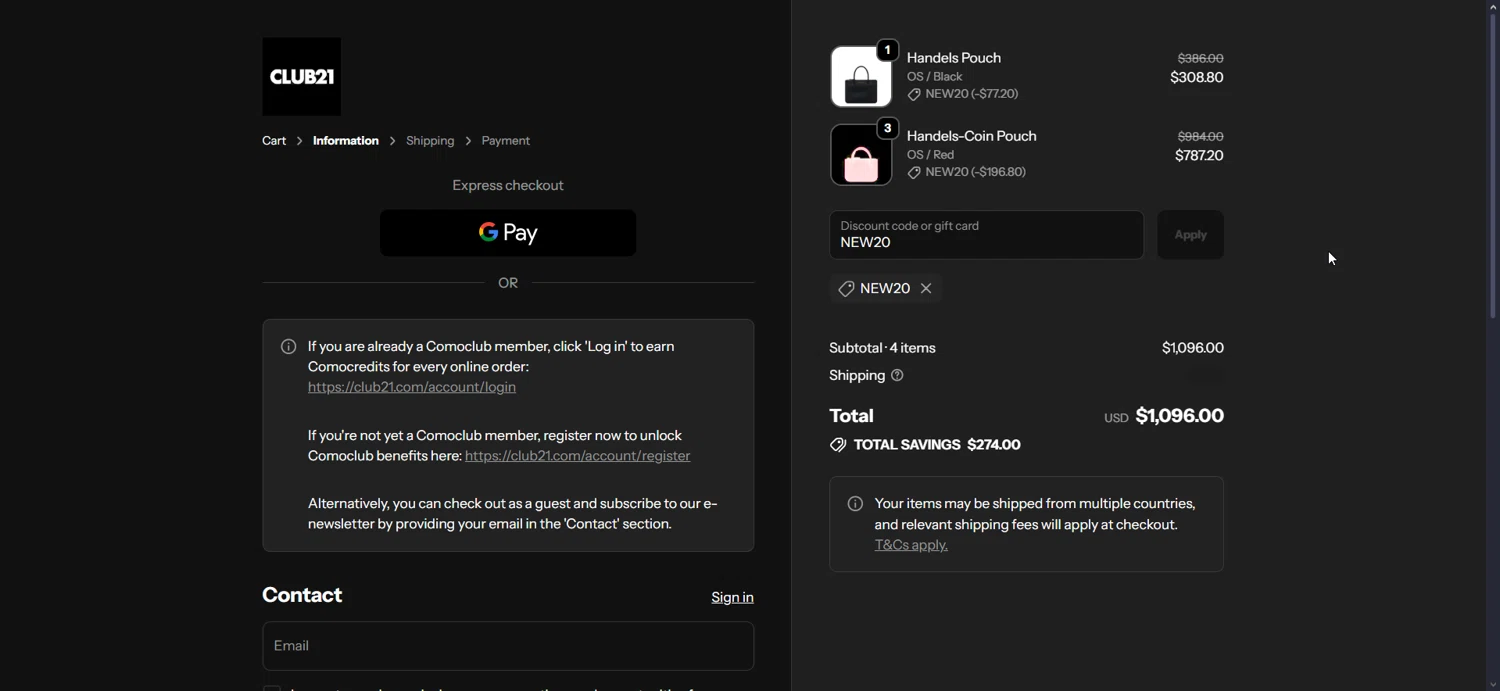The image size is (1500, 691).
Task: Click the crossed-out $984.00 original price
Action: [1200, 137]
